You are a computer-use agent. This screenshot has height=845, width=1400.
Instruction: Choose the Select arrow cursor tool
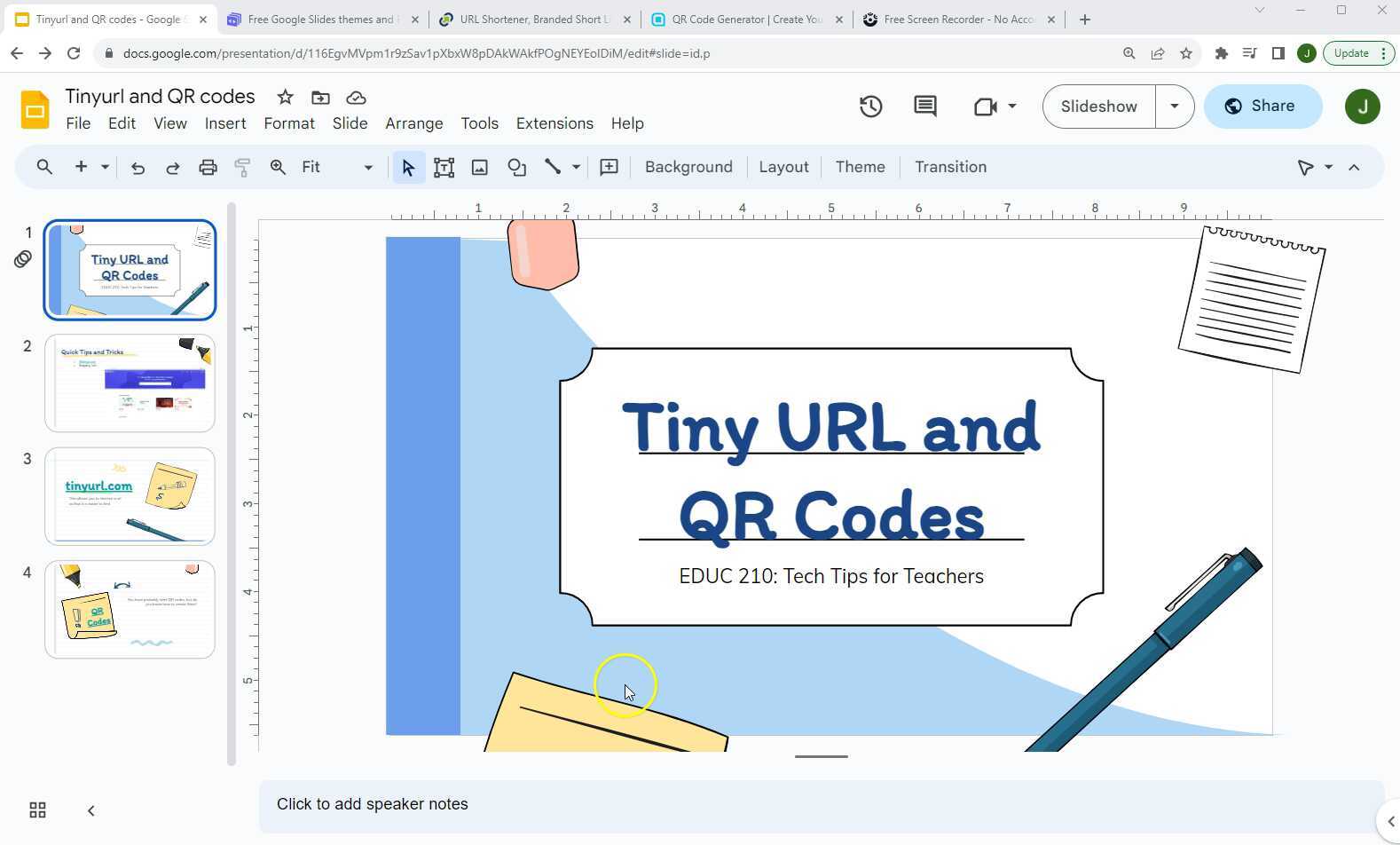tap(408, 167)
